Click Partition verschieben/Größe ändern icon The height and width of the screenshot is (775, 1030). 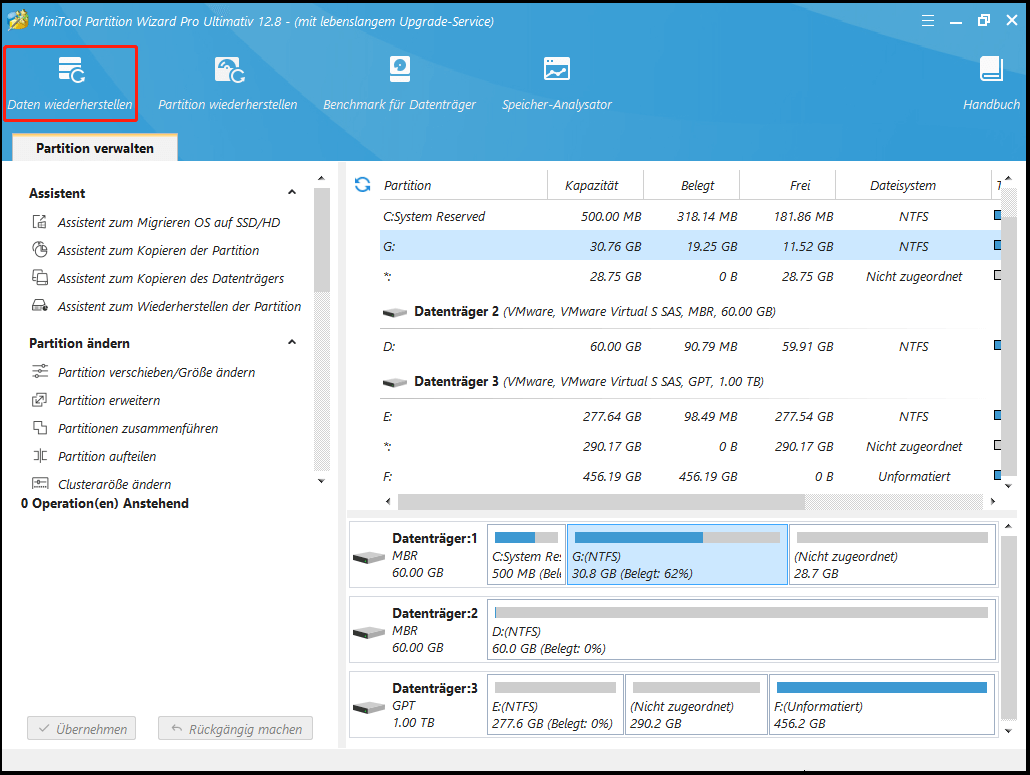click(x=40, y=372)
